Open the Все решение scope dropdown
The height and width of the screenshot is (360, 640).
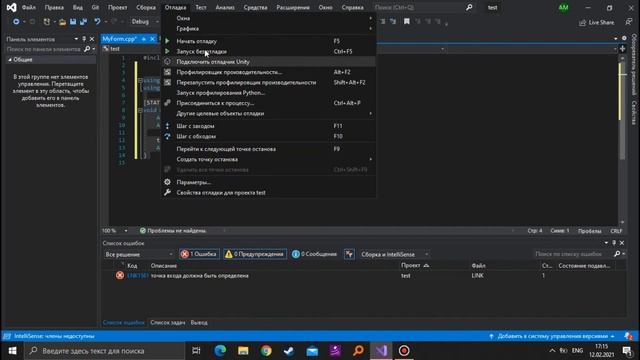click(140, 254)
